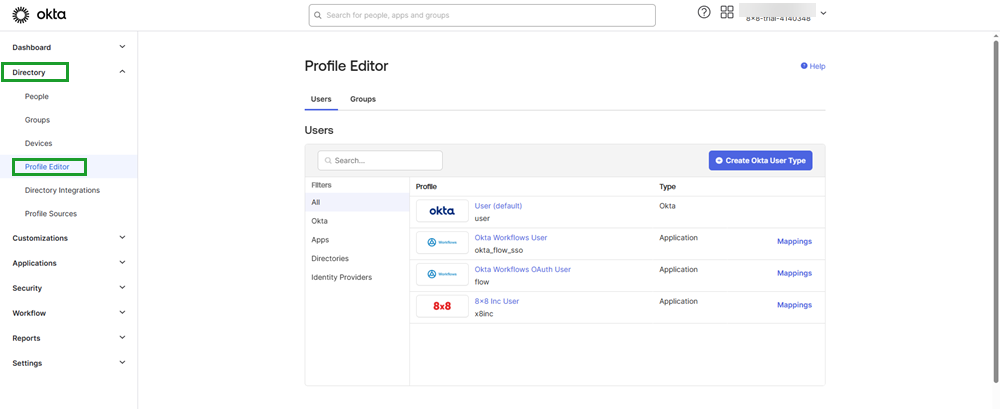The height and width of the screenshot is (409, 1000).
Task: Collapse the Directory section chevron
Action: [x=123, y=72]
